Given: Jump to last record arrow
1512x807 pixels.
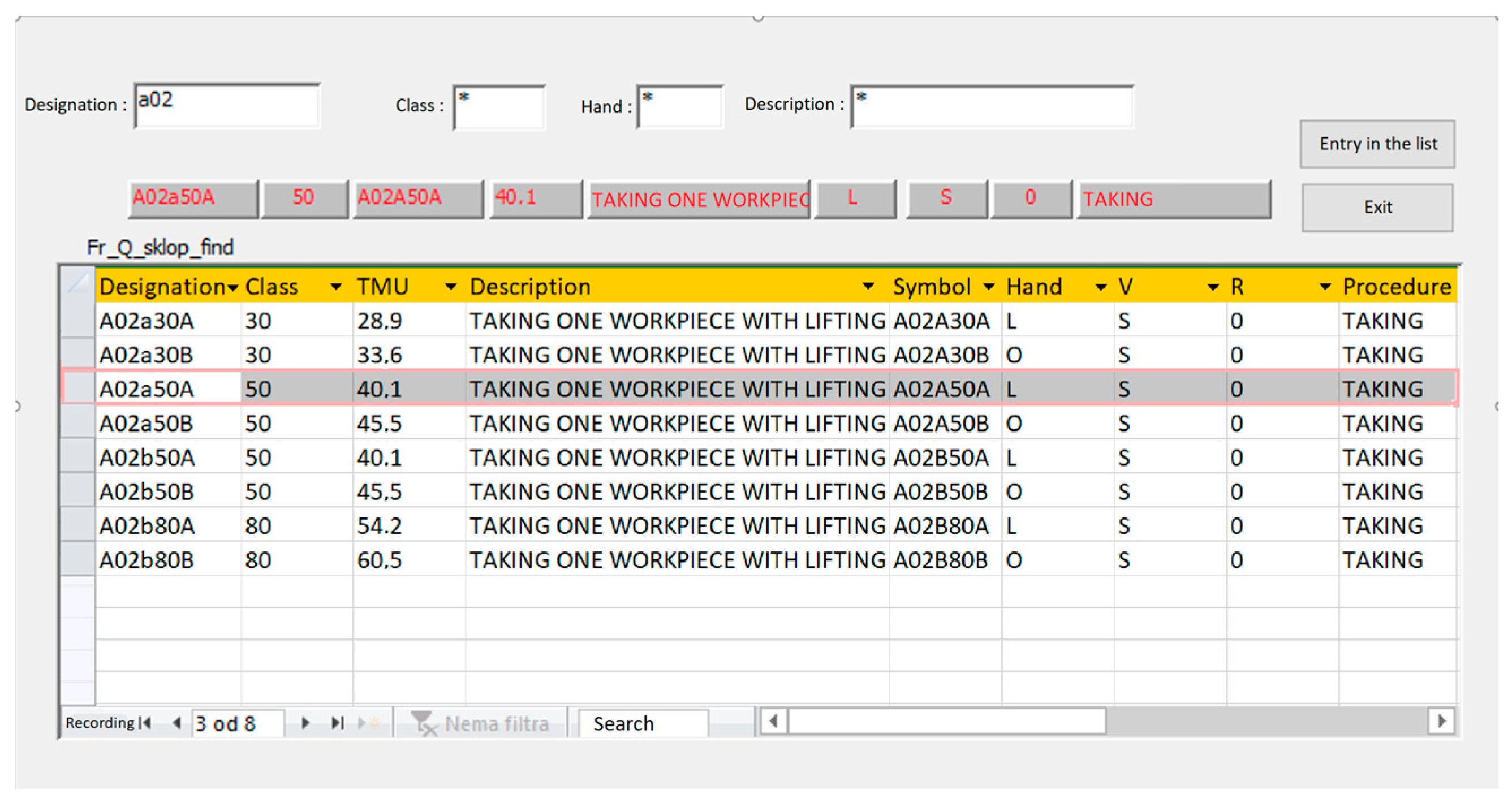Looking at the screenshot, I should (x=338, y=723).
